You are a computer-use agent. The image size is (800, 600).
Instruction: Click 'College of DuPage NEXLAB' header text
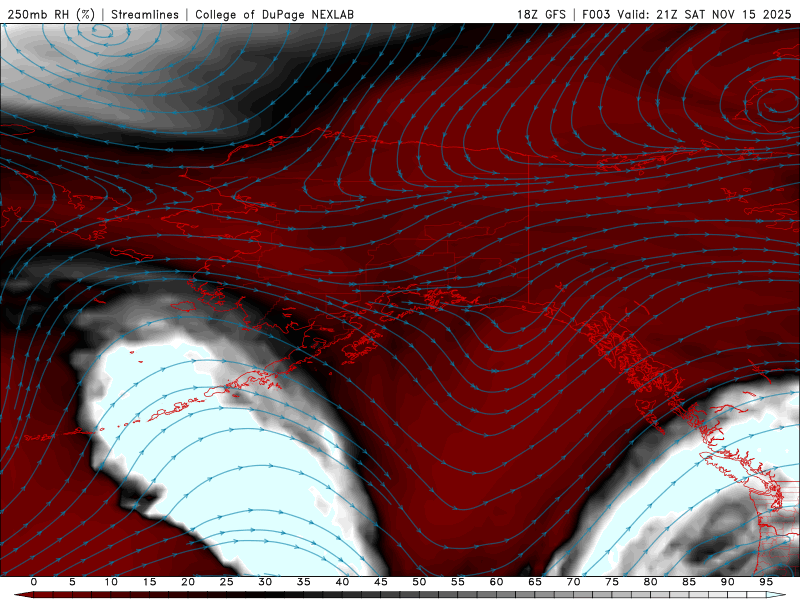pyautogui.click(x=274, y=14)
